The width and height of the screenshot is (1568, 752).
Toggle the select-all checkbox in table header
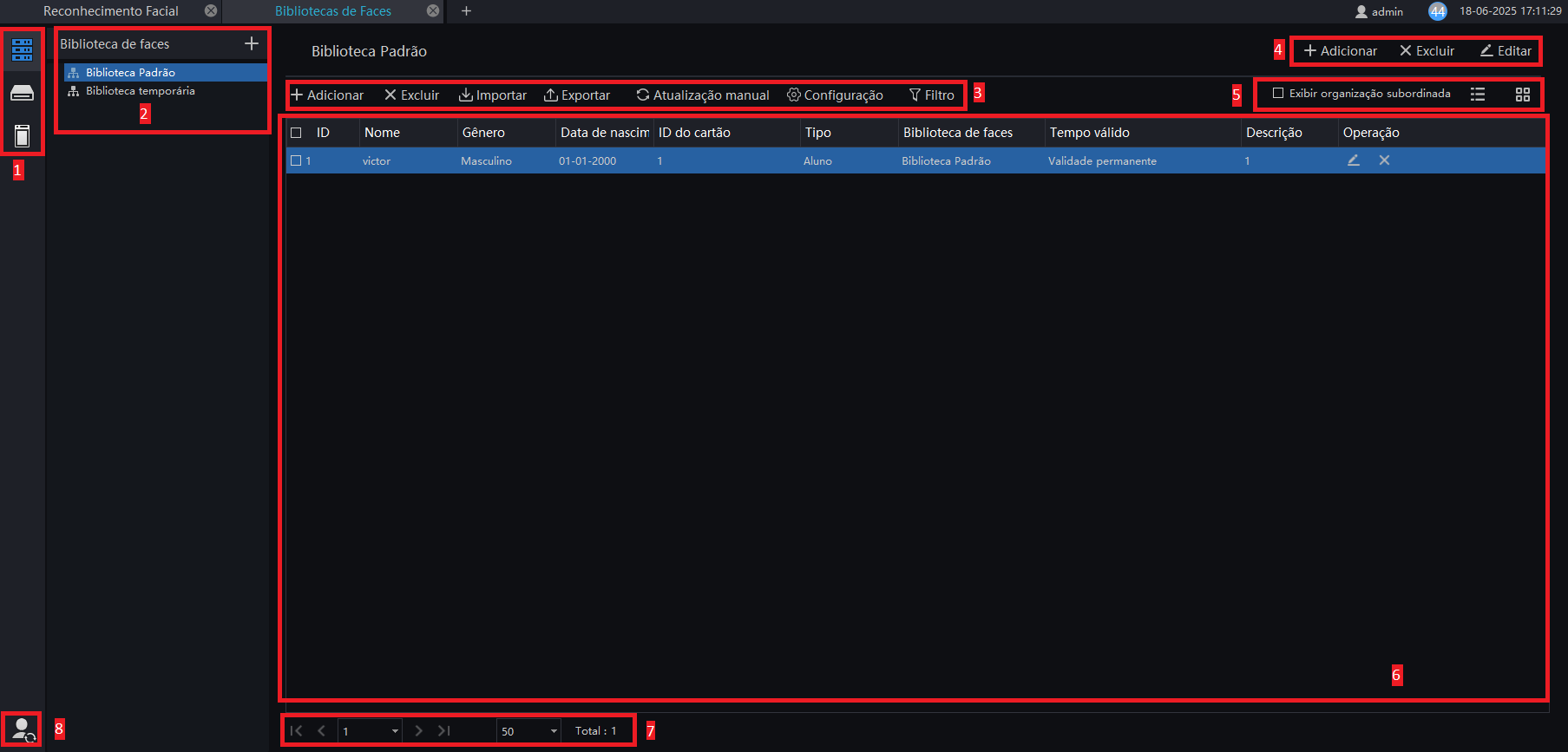pos(296,133)
